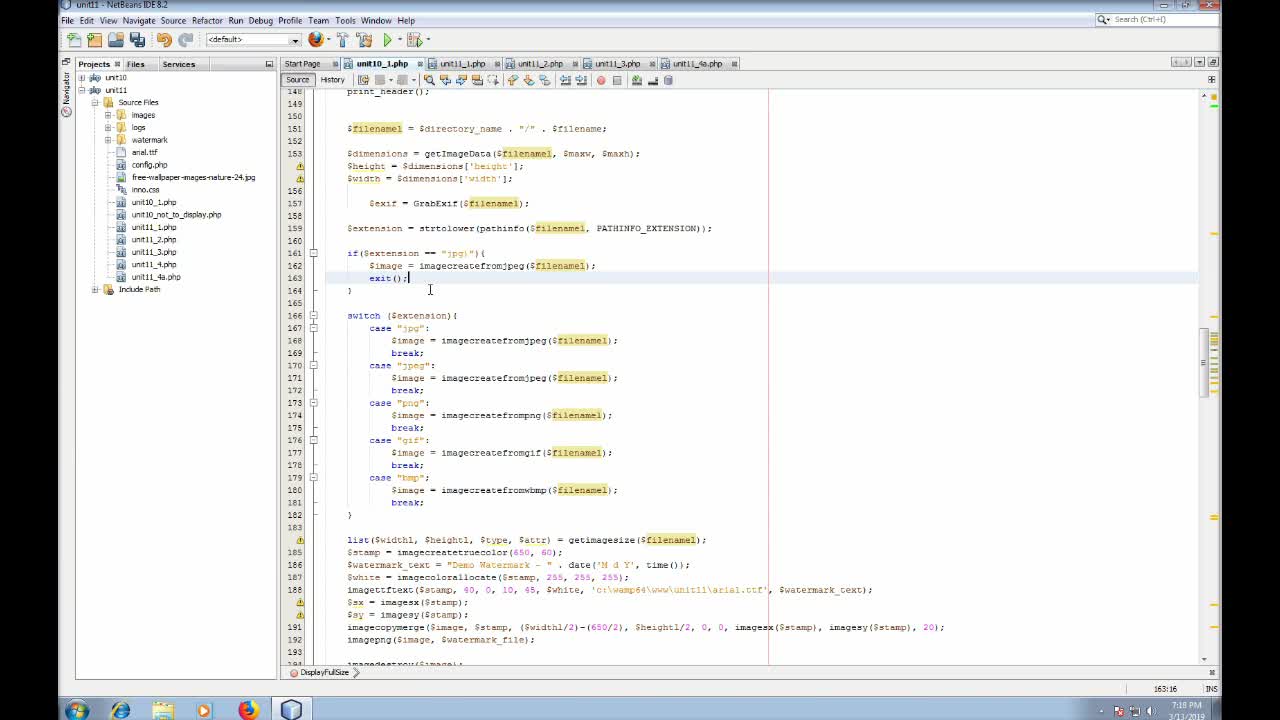Viewport: 1280px width, 720px height.
Task: Click the Save All toolbar icon
Action: pyautogui.click(x=137, y=40)
